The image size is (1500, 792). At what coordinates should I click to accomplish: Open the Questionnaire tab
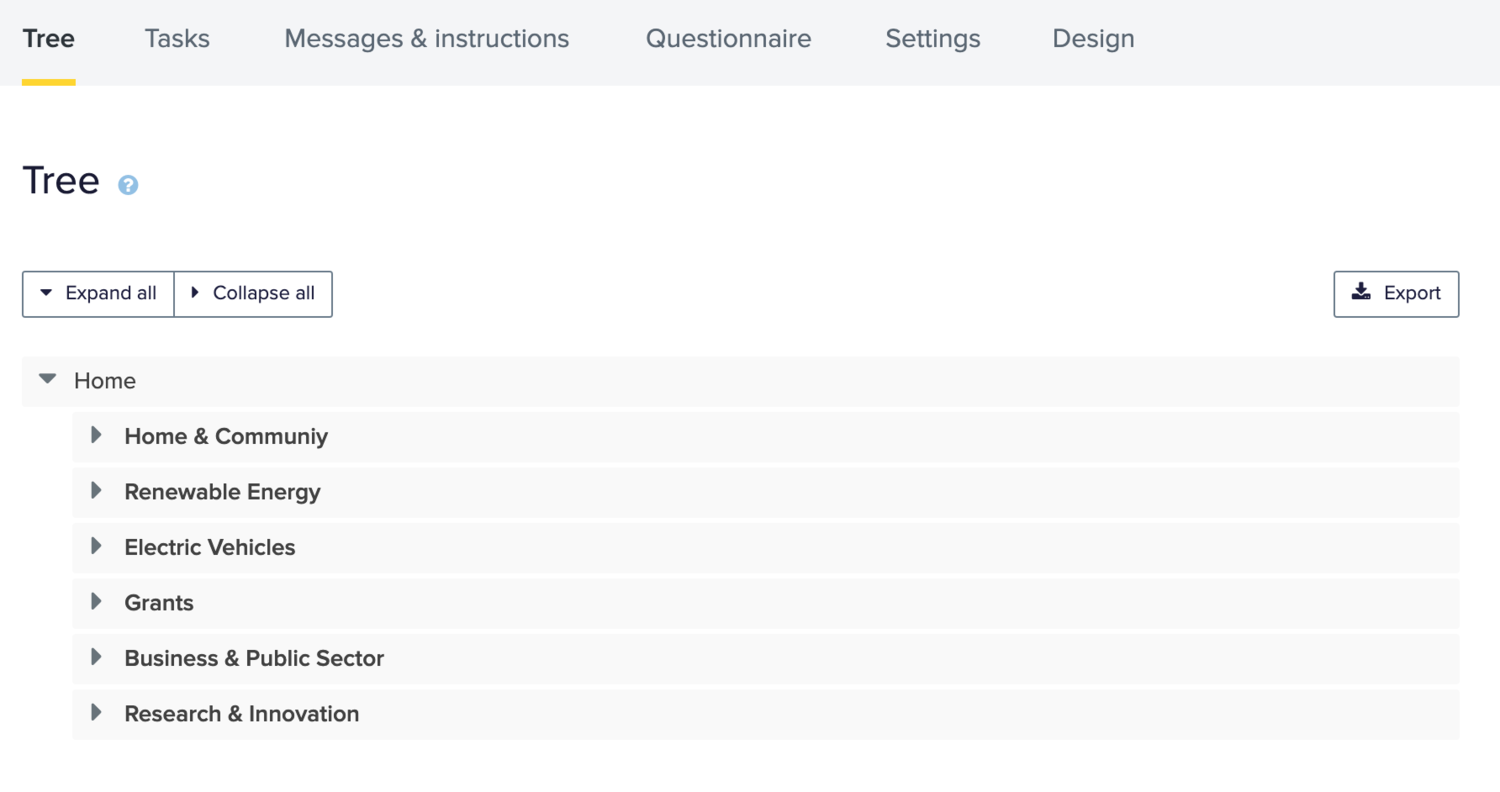[728, 39]
